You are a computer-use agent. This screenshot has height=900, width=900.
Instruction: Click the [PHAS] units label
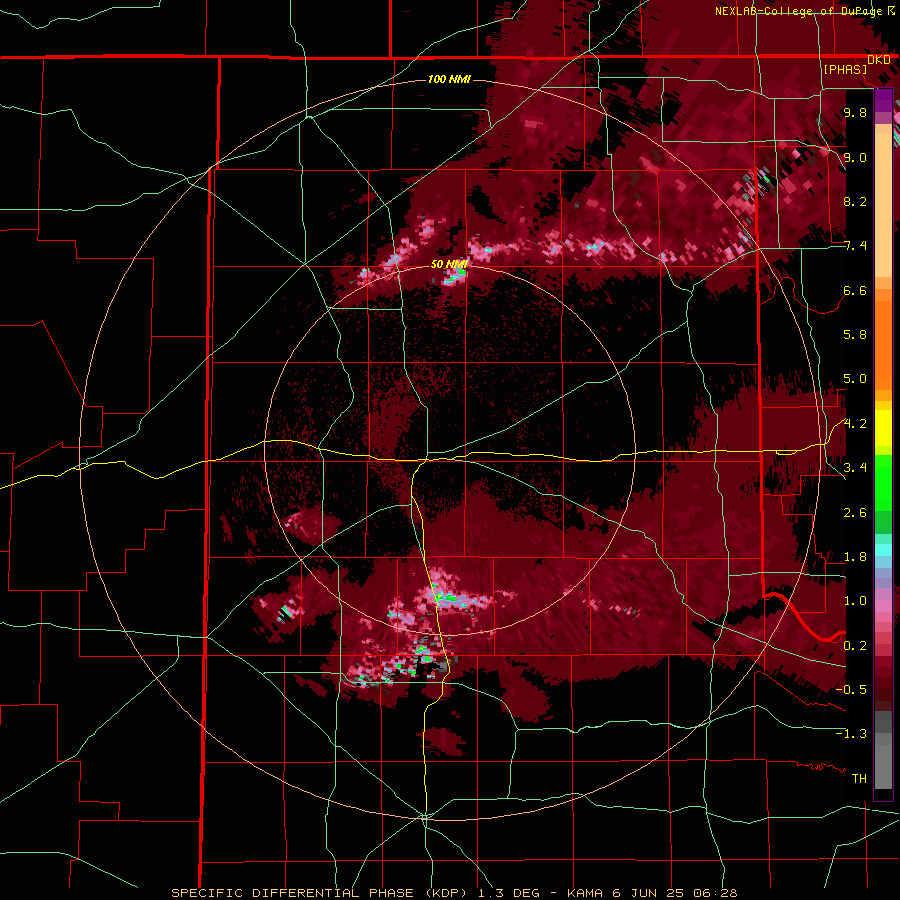[845, 69]
